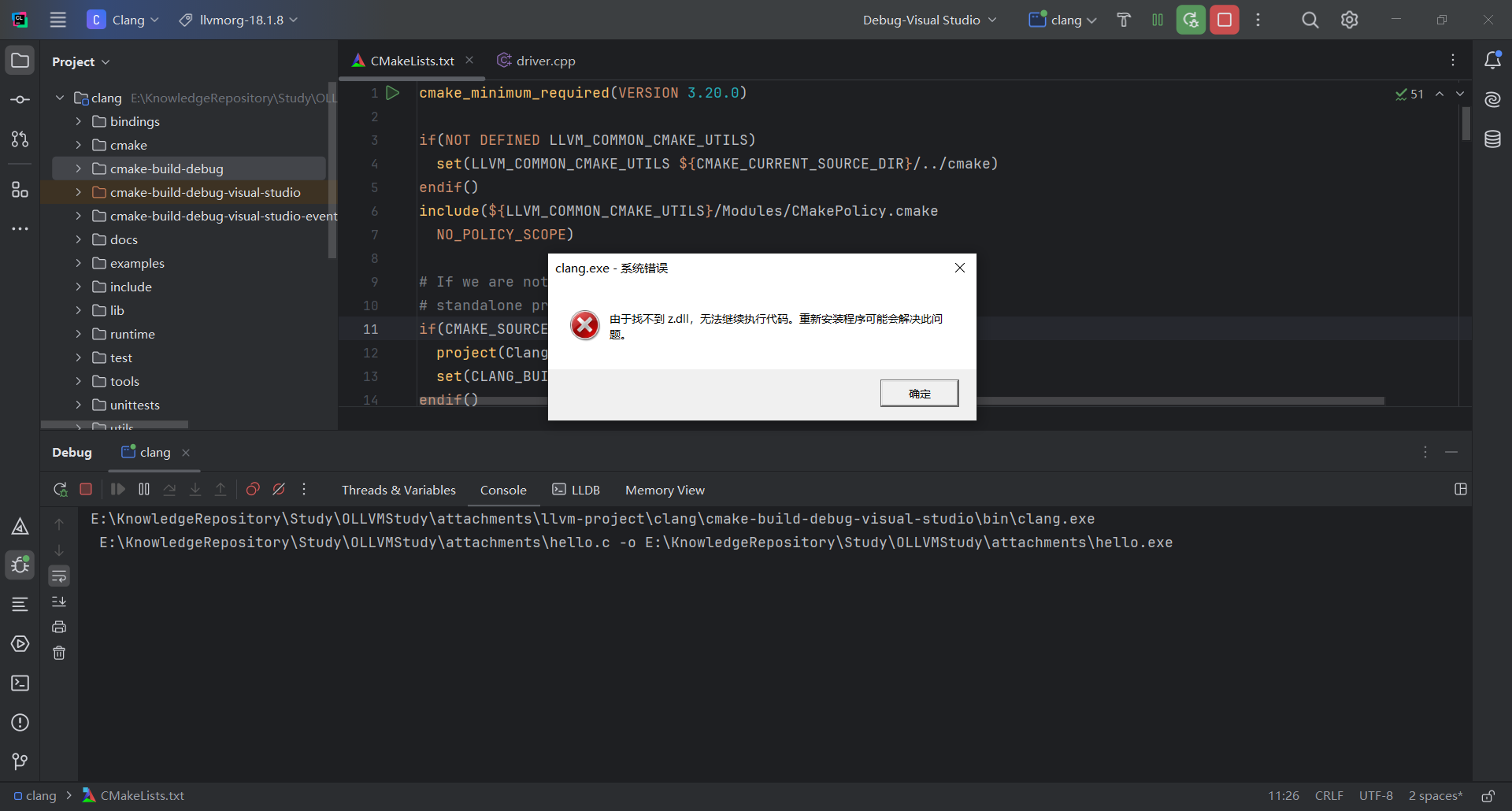Stop the running clang process in top toolbar
Screen dimensions: 1512x811
(x=1225, y=20)
